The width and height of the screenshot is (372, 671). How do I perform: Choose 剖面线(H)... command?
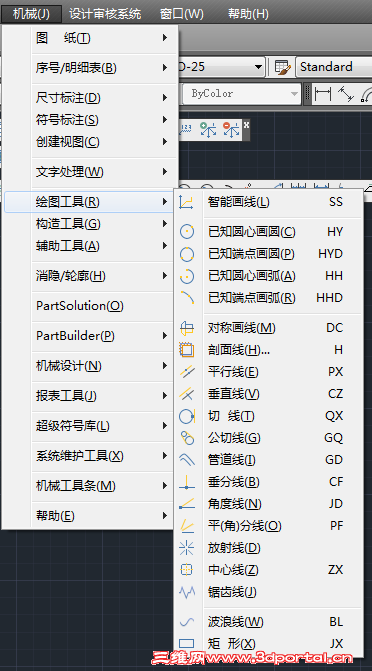click(x=269, y=350)
